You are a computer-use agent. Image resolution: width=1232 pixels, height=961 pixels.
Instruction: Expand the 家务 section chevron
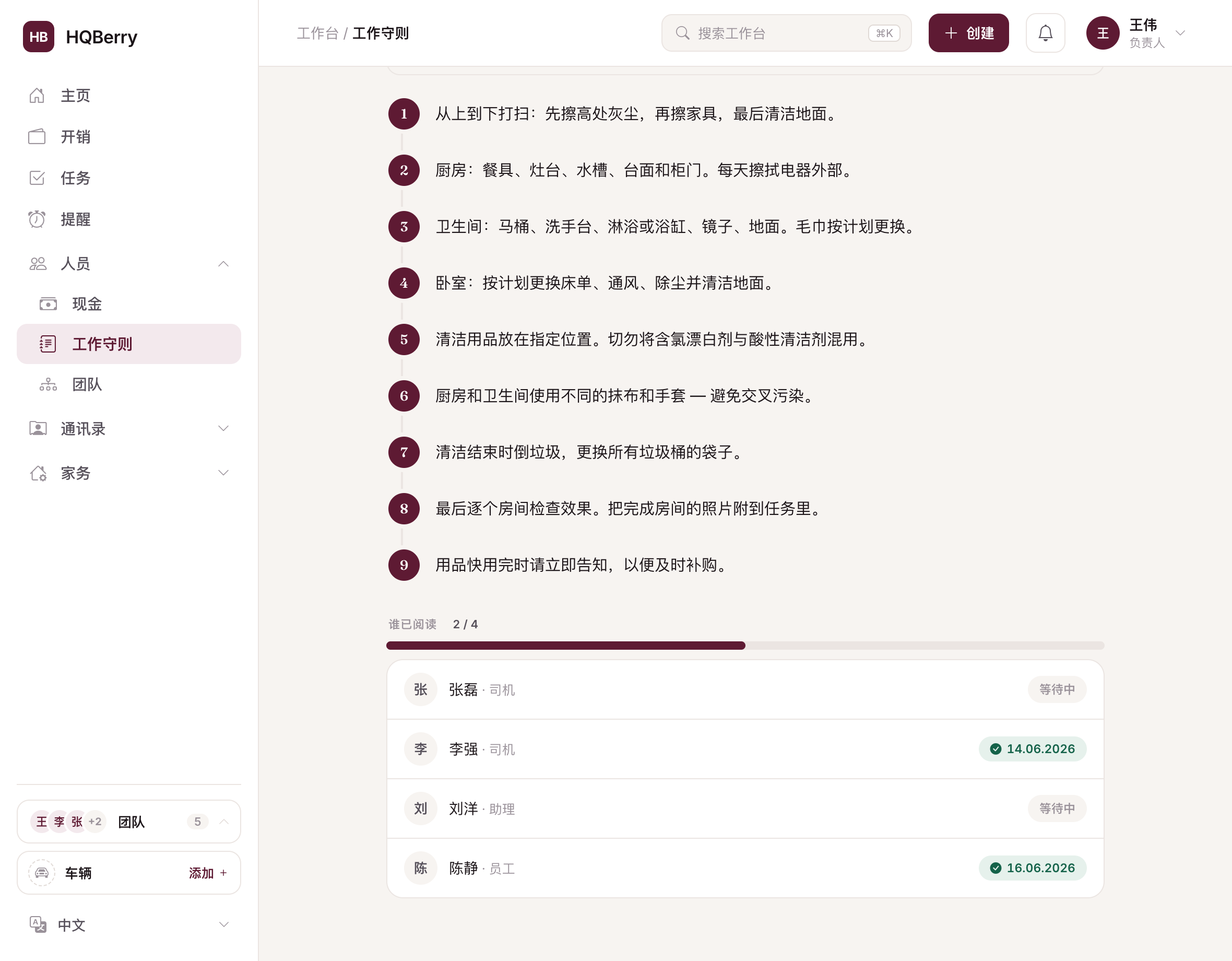(223, 473)
